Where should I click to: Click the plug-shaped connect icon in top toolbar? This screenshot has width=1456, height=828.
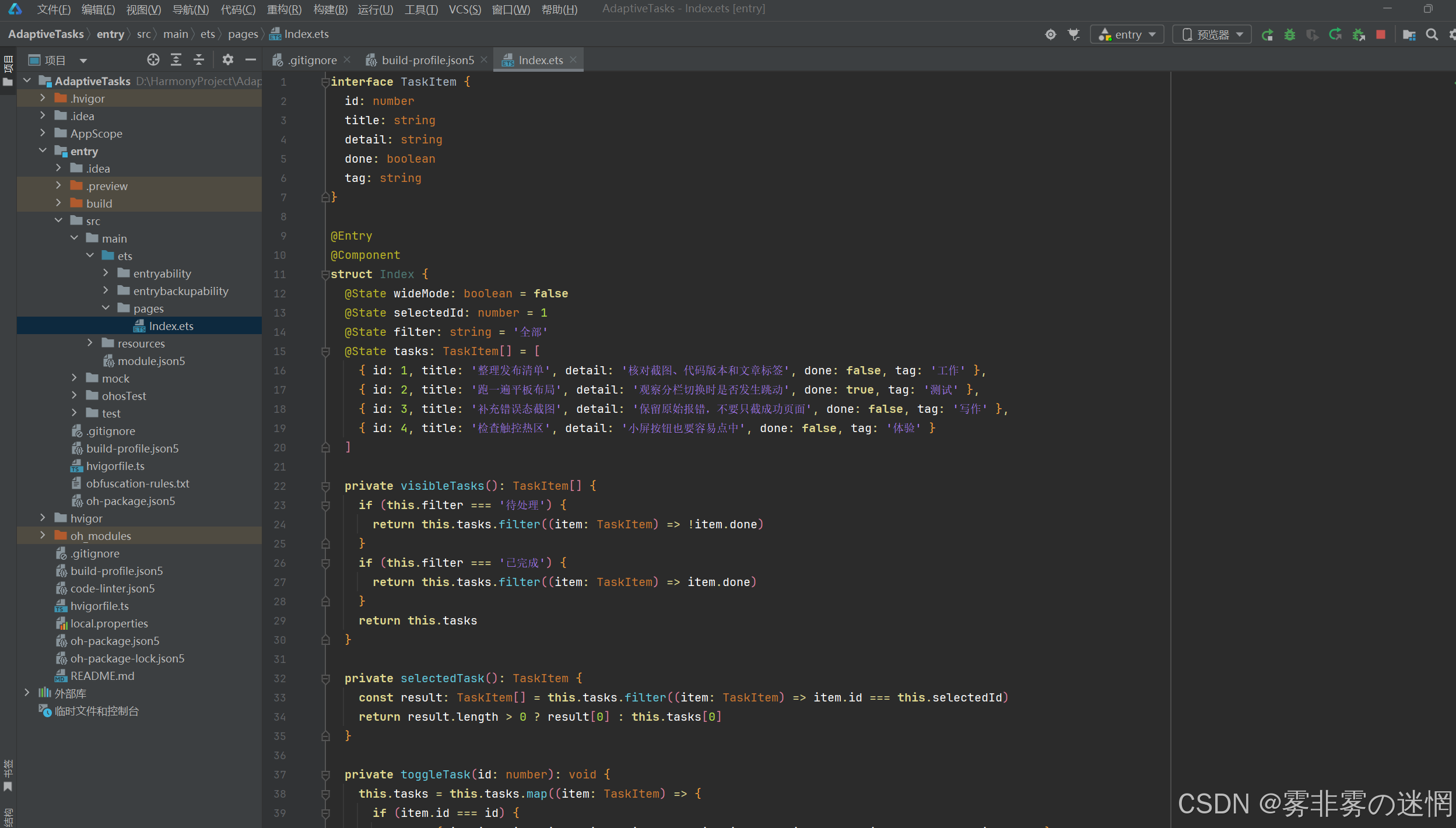point(1073,34)
